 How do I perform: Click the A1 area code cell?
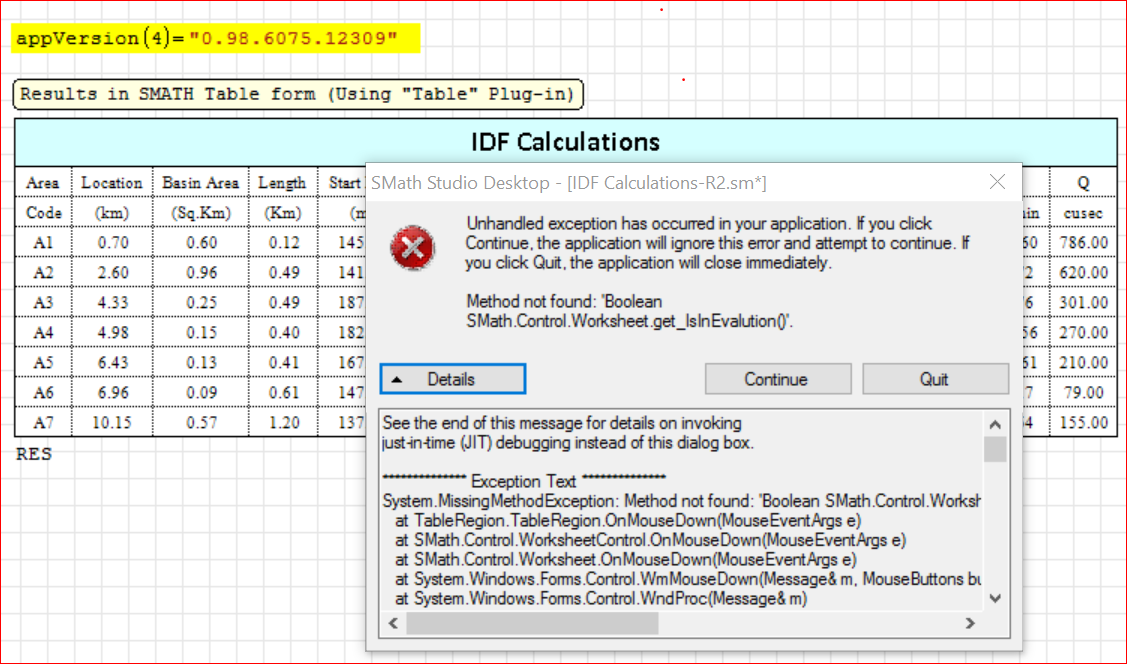43,243
